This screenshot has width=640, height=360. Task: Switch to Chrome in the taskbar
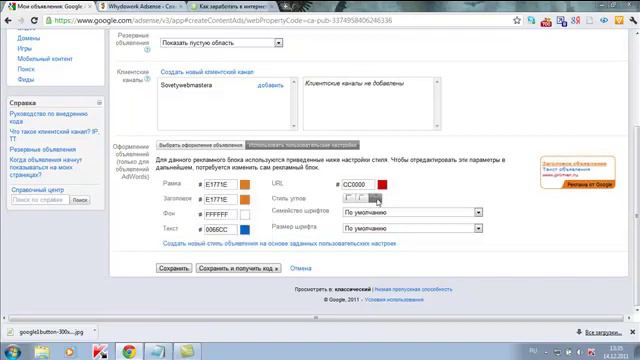coord(129,351)
